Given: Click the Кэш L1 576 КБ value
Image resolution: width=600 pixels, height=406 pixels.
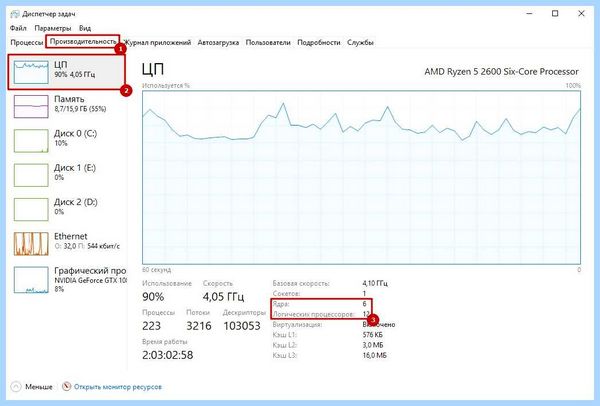Looking at the screenshot, I should click(x=373, y=335).
